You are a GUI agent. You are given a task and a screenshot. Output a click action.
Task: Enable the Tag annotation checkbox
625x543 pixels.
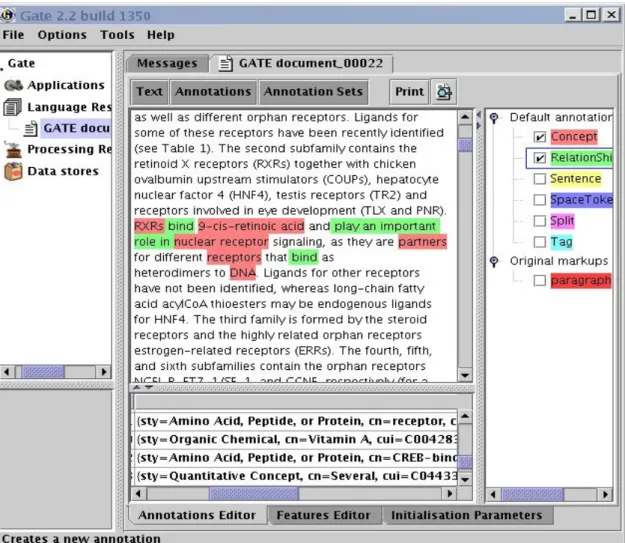540,242
